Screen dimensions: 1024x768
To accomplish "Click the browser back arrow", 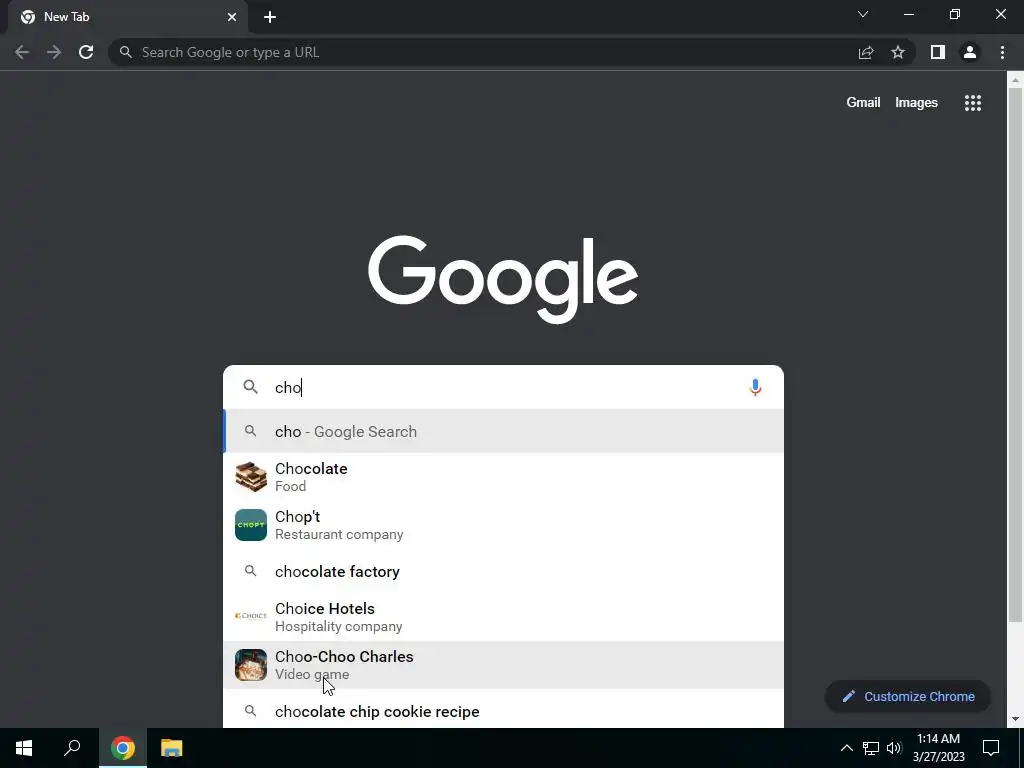I will (22, 52).
